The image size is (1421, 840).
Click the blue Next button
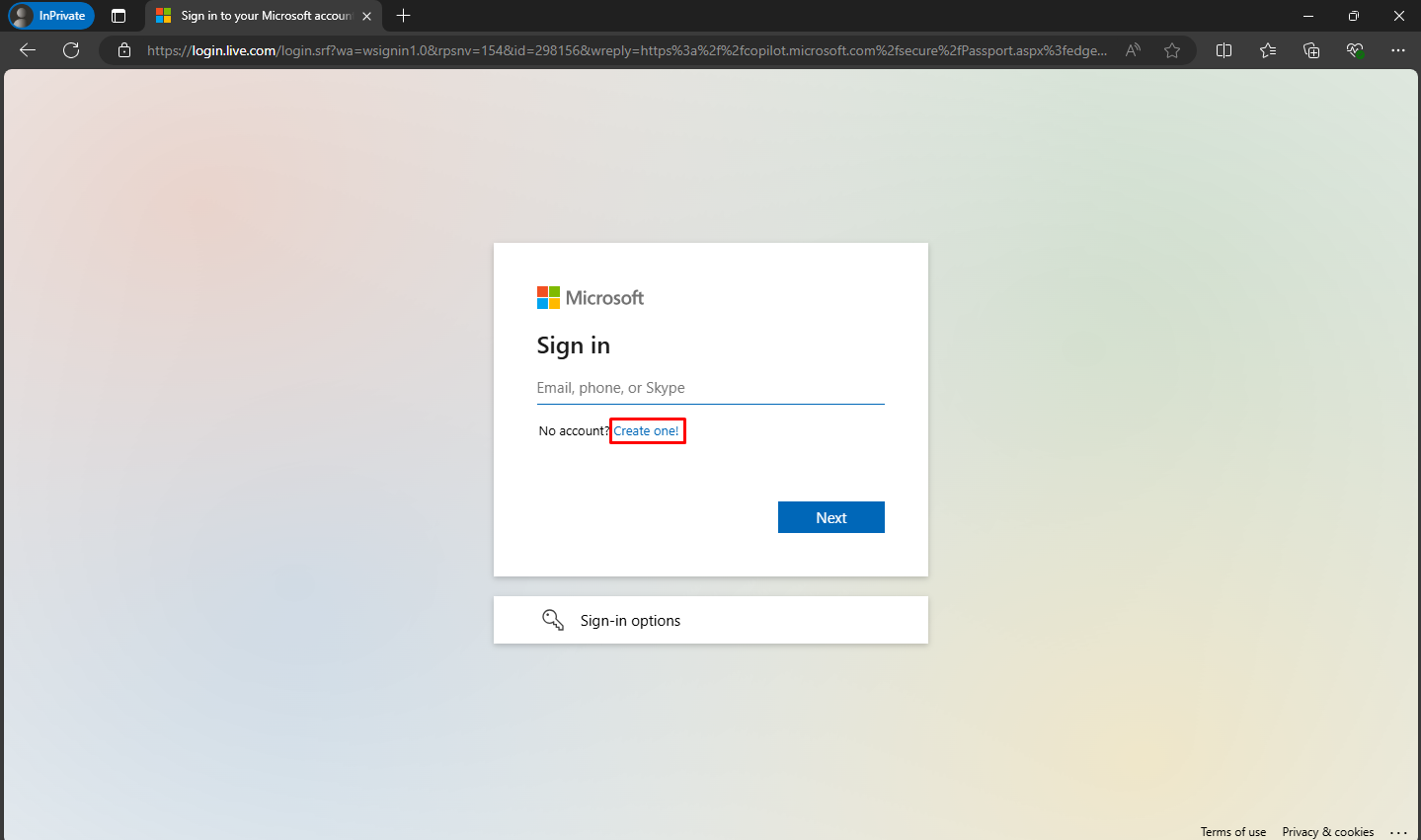(x=831, y=517)
